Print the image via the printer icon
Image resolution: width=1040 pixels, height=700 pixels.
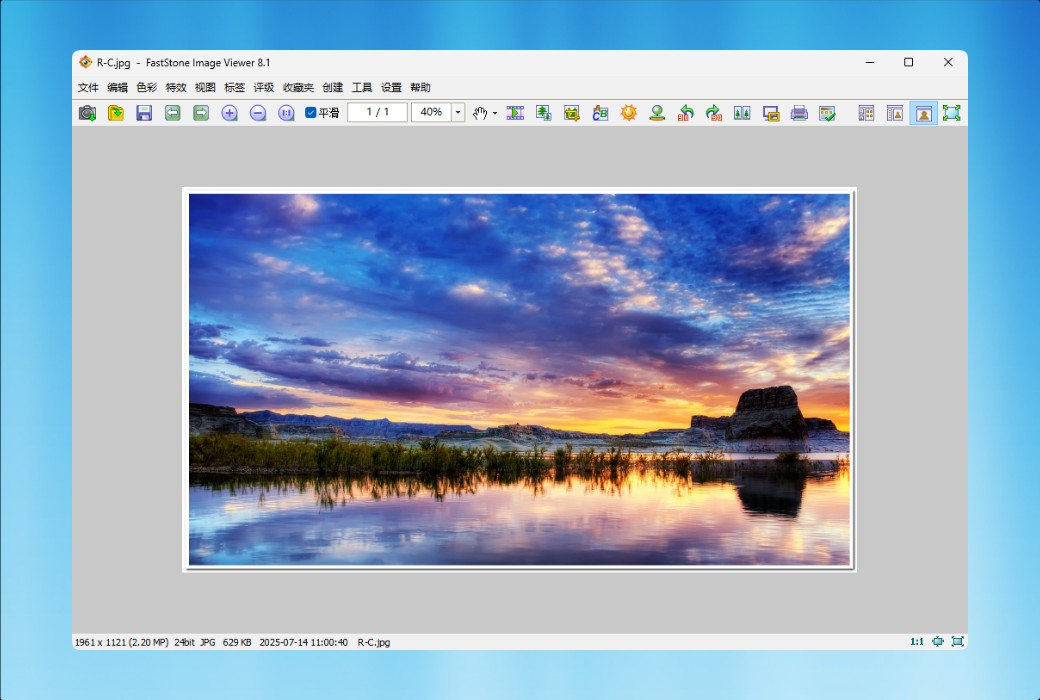799,113
